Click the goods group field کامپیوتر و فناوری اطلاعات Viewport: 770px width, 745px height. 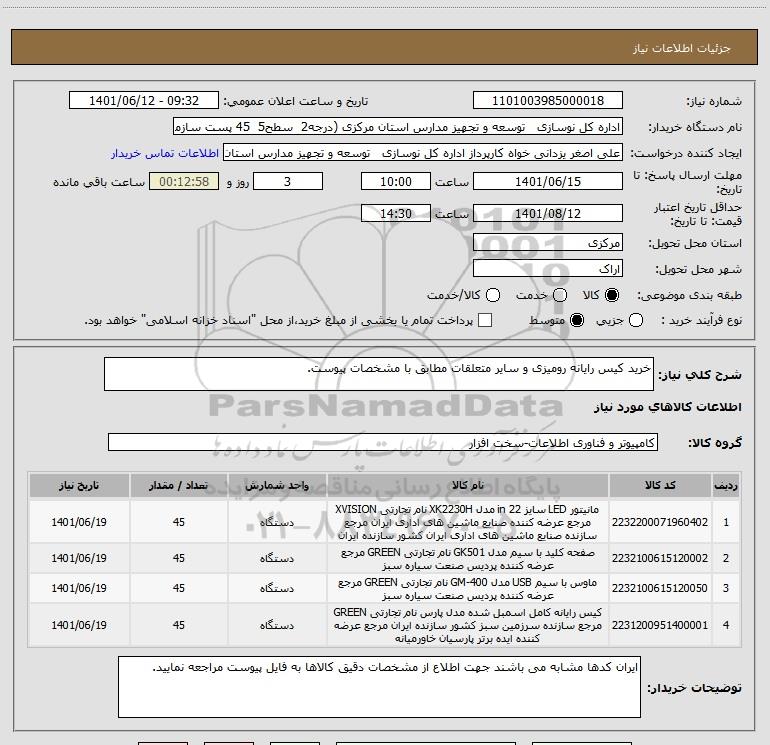pos(383,442)
